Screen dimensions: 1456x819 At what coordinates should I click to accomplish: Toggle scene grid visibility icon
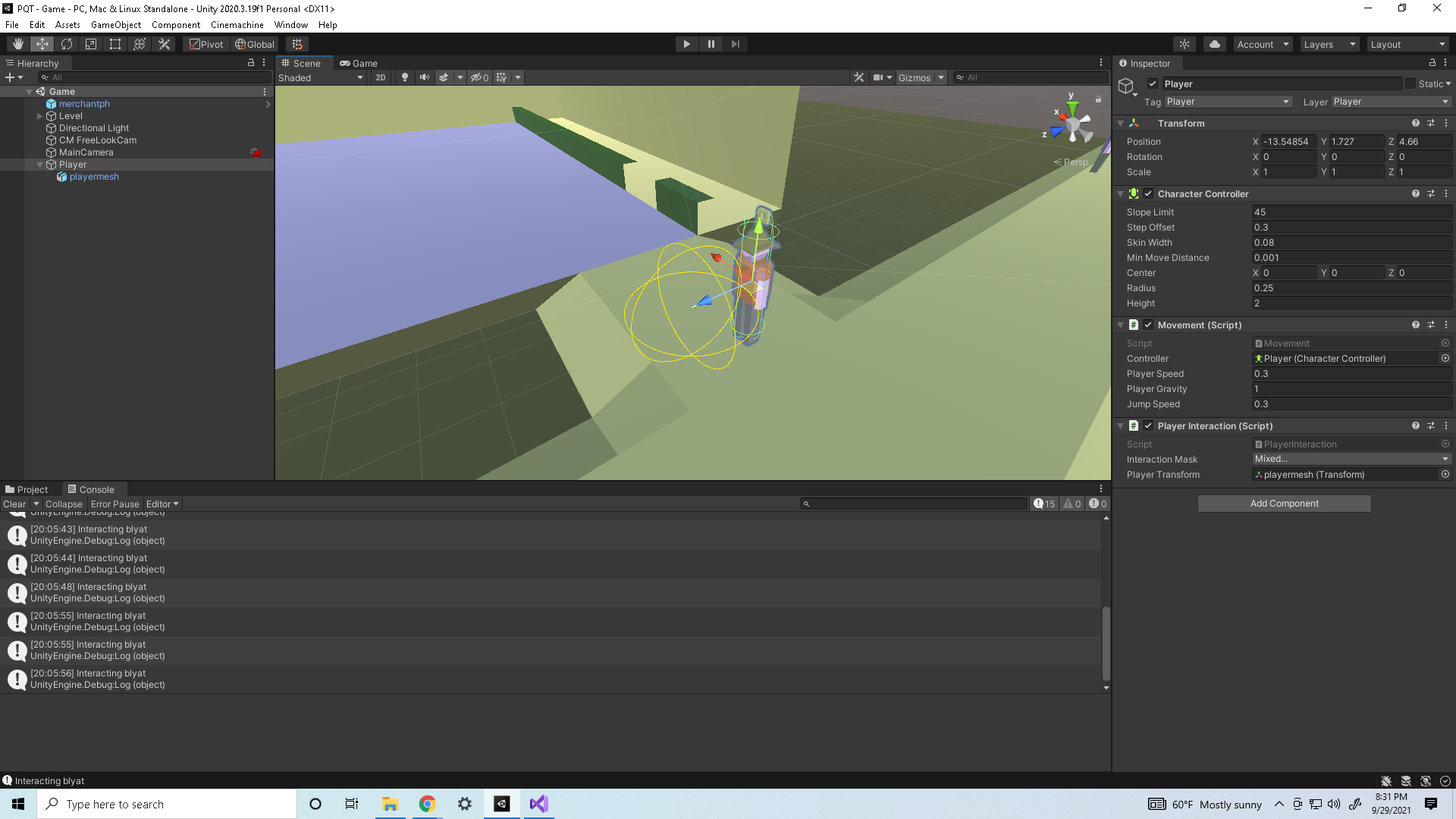501,77
